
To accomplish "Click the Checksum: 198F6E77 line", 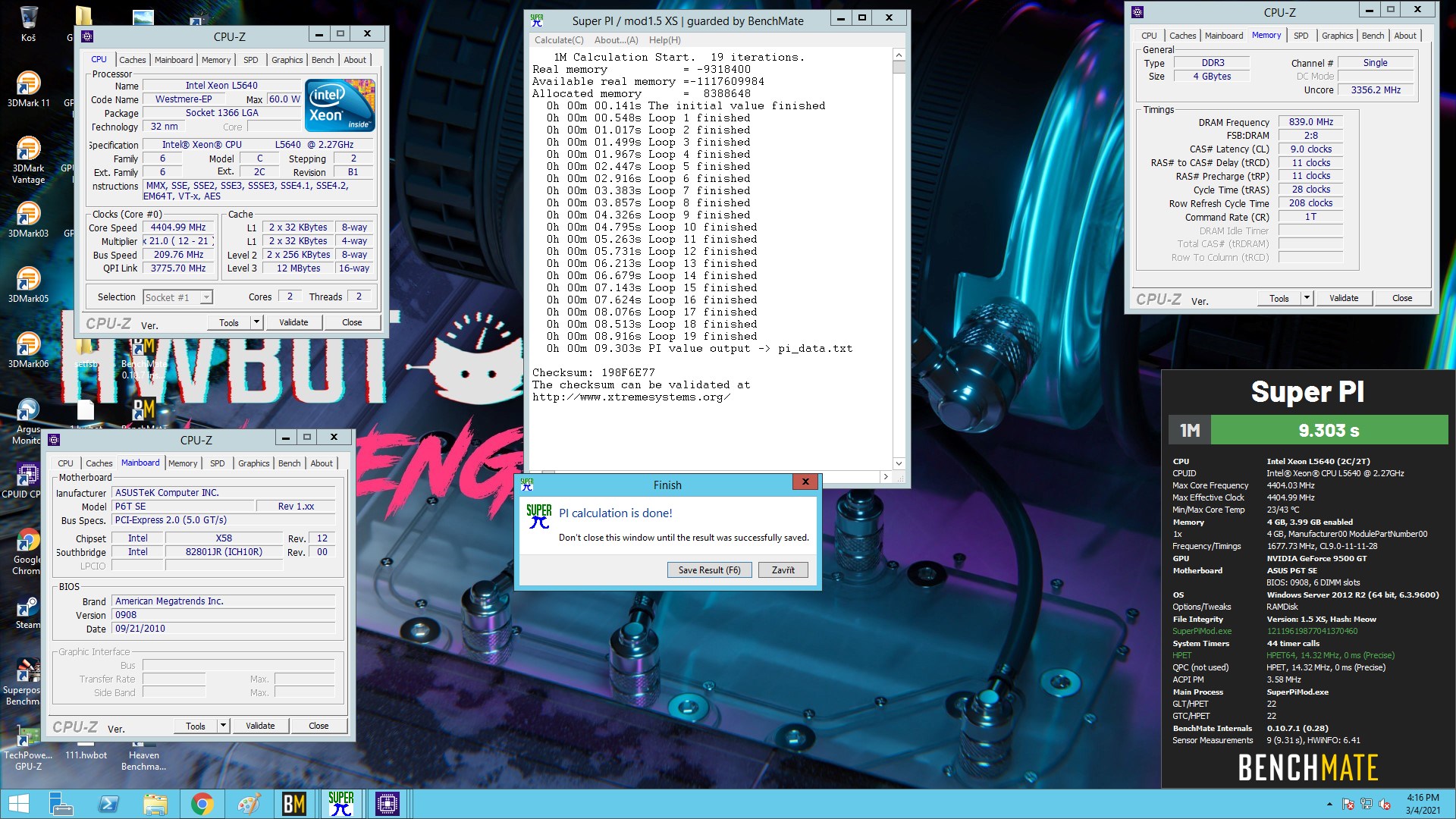I will click(x=593, y=372).
